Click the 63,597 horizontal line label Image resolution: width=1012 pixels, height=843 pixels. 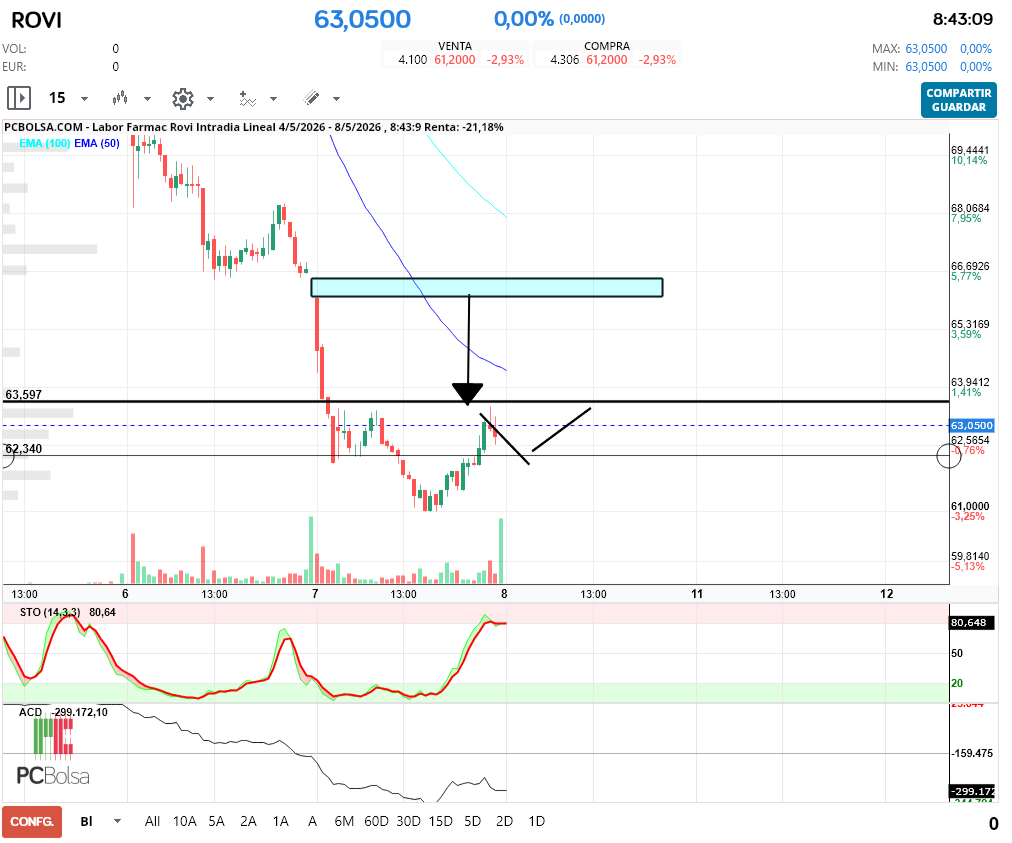pyautogui.click(x=23, y=394)
